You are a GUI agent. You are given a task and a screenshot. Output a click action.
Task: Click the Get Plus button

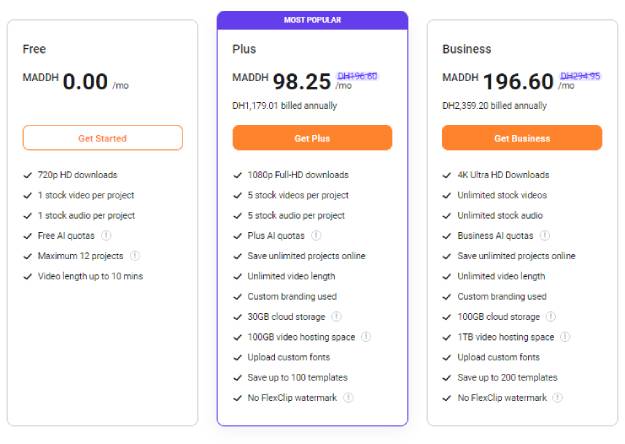coord(312,138)
